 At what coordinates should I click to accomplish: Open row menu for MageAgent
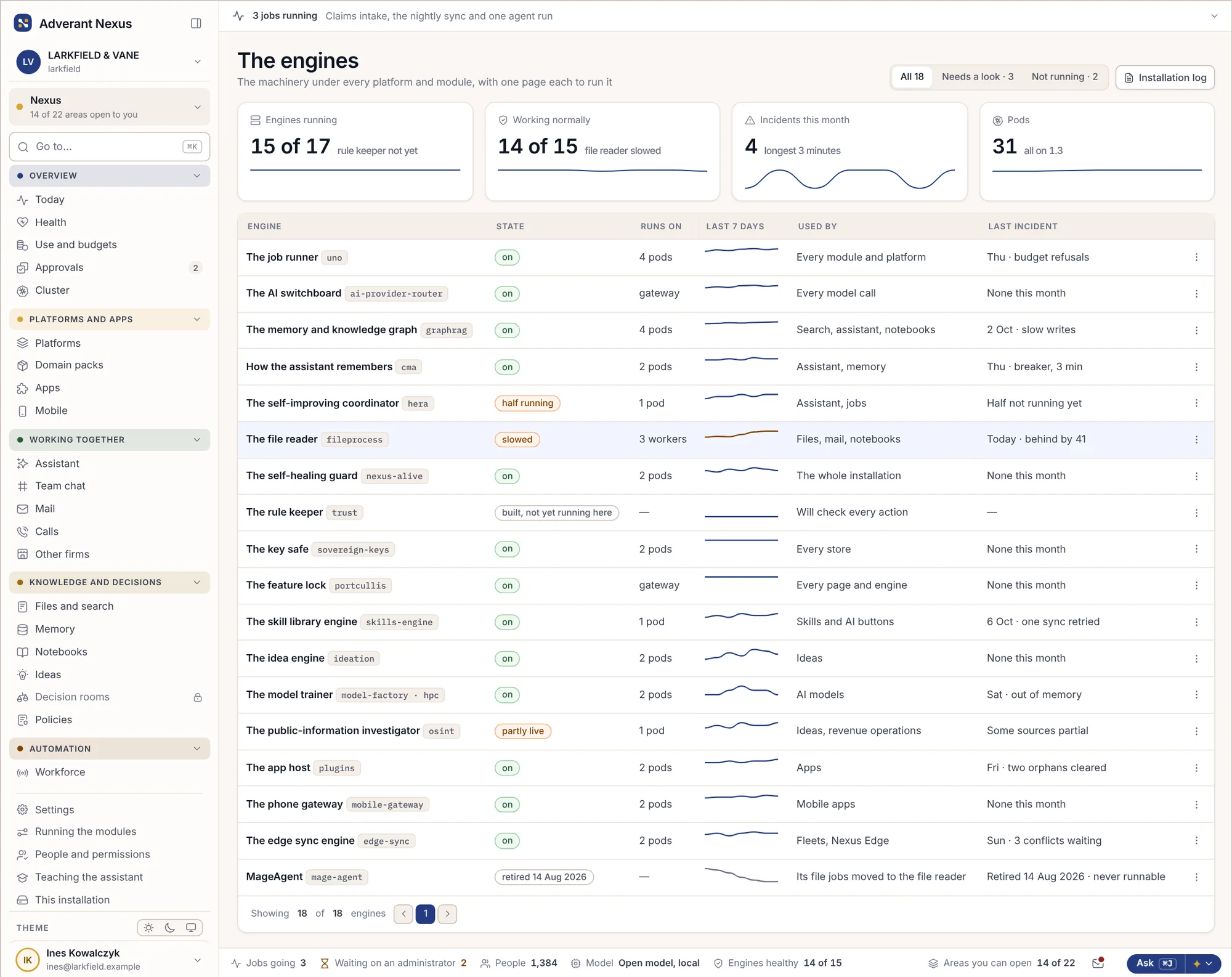click(1196, 877)
